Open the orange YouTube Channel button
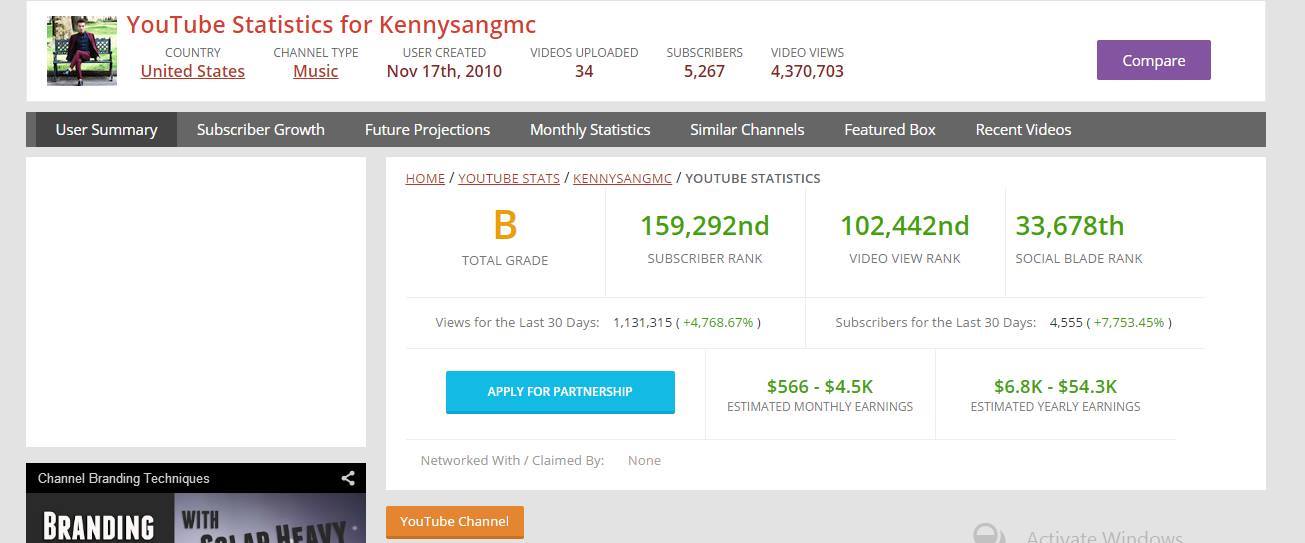Screen dimensions: 1305x543 (x=454, y=522)
